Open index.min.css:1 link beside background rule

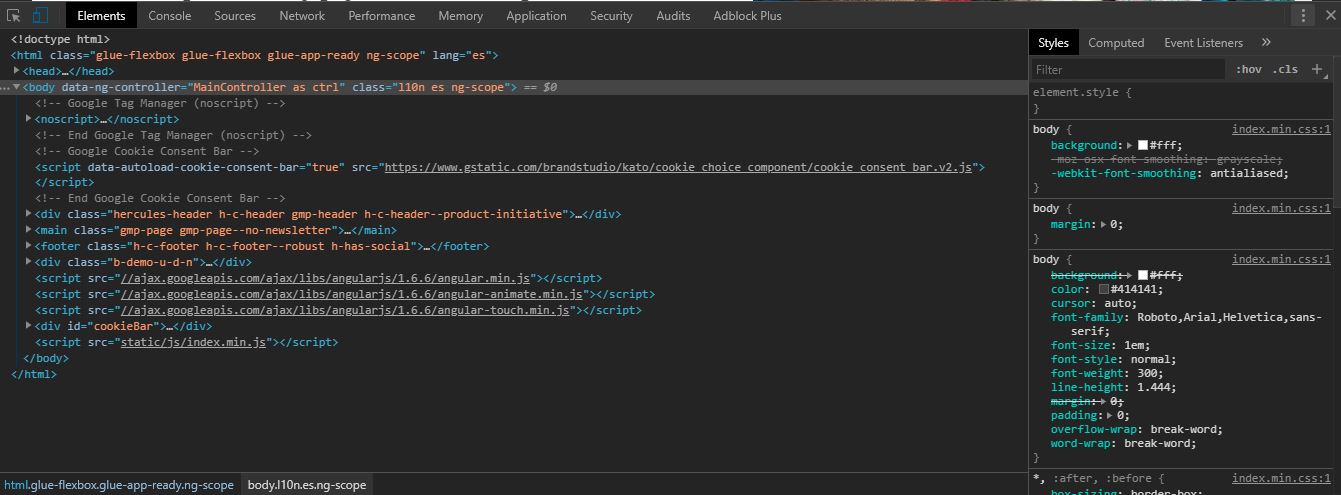(1281, 129)
